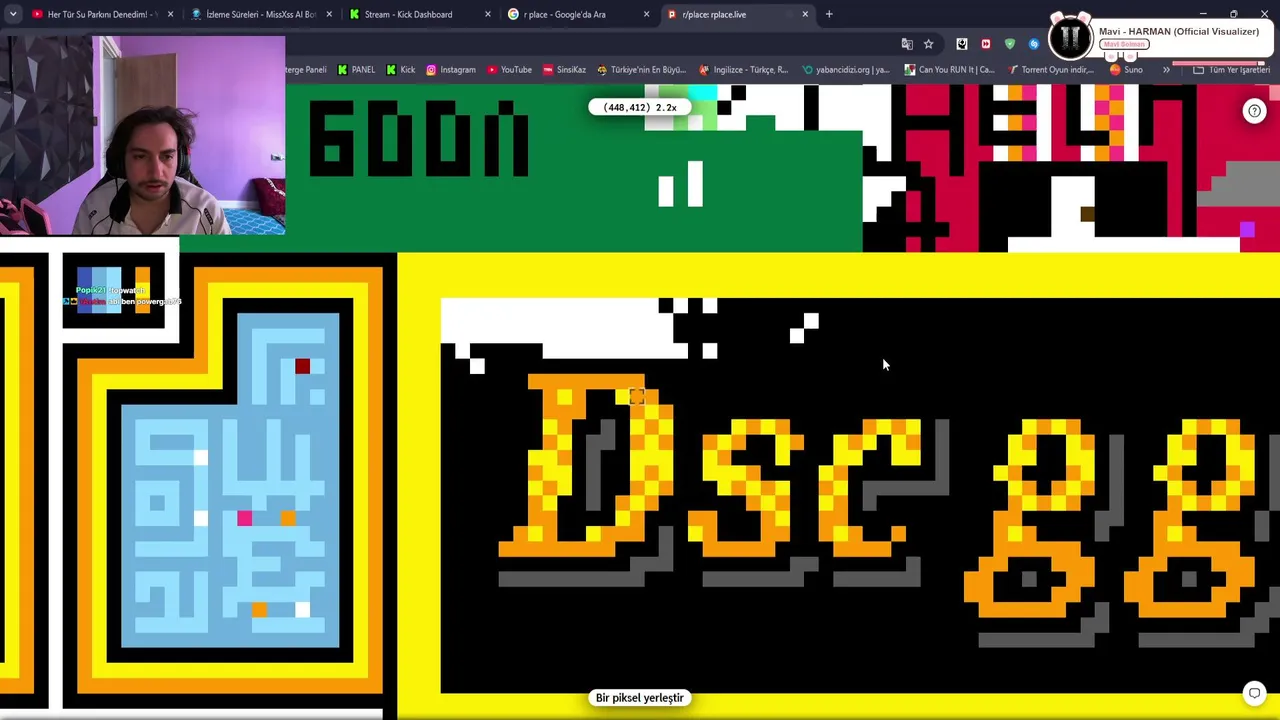
Task: Click the 'Mavi Solman' artist label
Action: pos(1124,44)
